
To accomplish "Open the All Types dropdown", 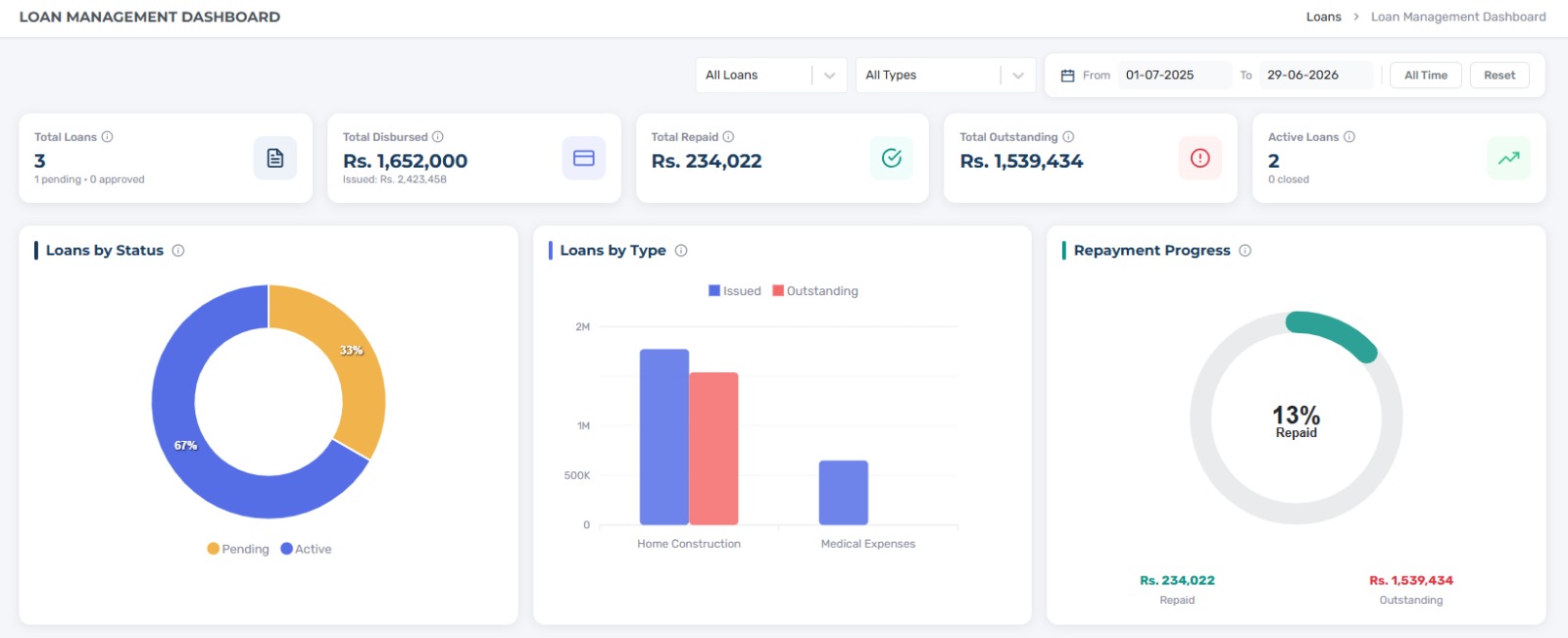I will point(945,75).
